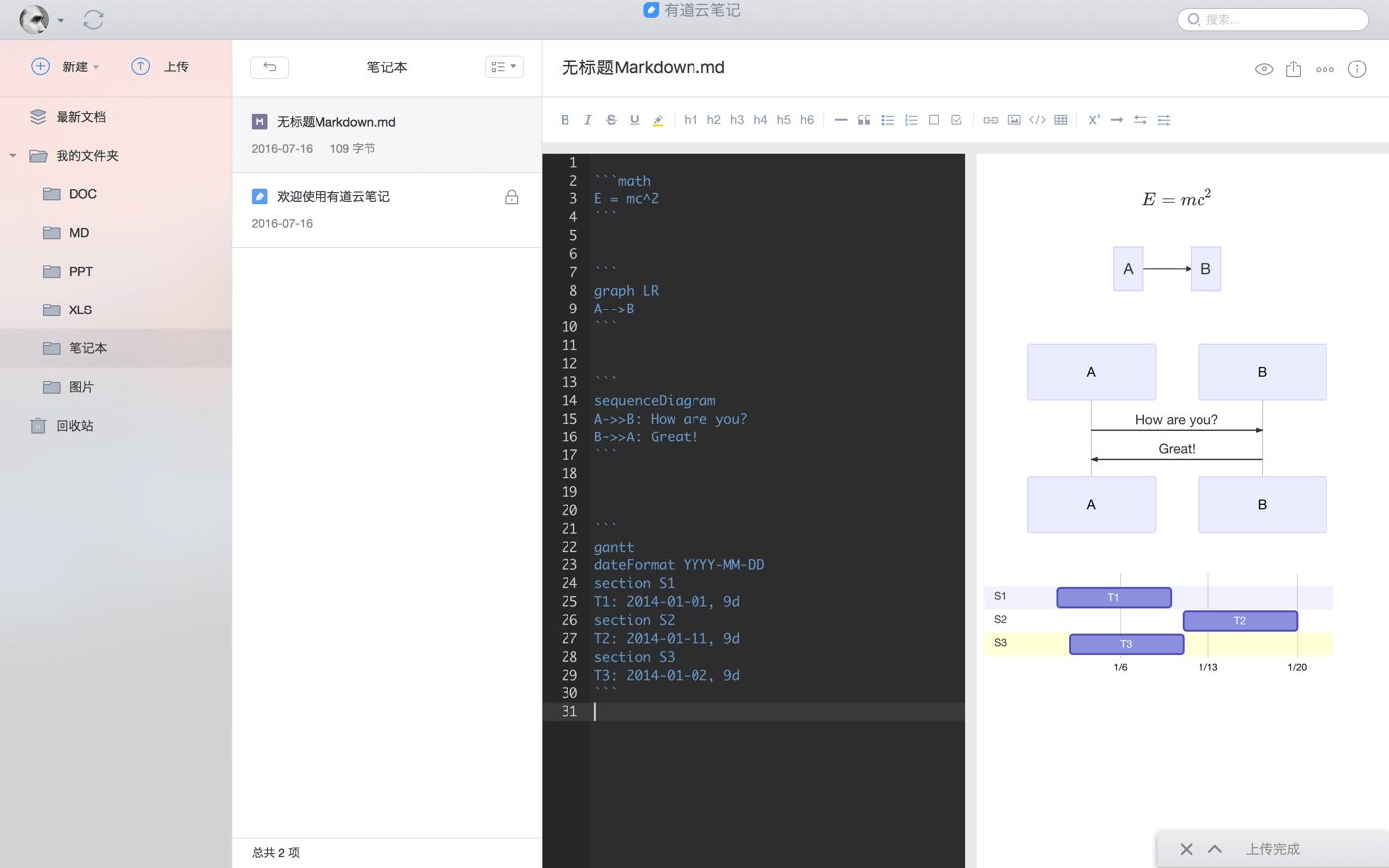This screenshot has width=1389, height=868.
Task: Insert an unchecked checkbox item
Action: 934,120
